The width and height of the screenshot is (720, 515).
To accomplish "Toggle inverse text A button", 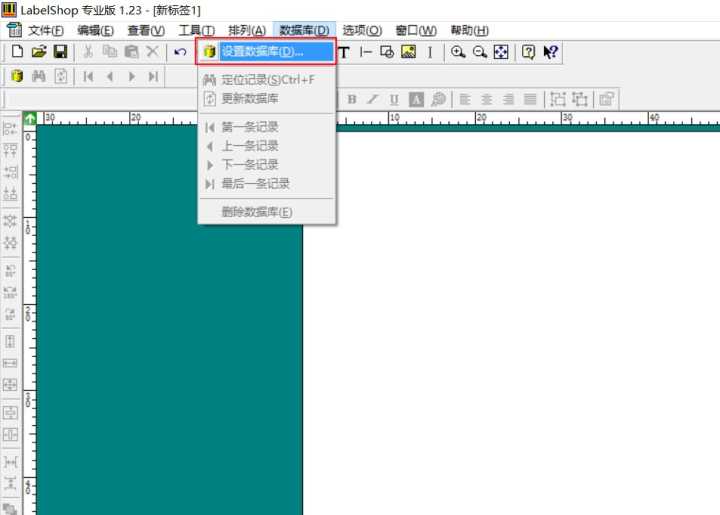I will click(416, 99).
